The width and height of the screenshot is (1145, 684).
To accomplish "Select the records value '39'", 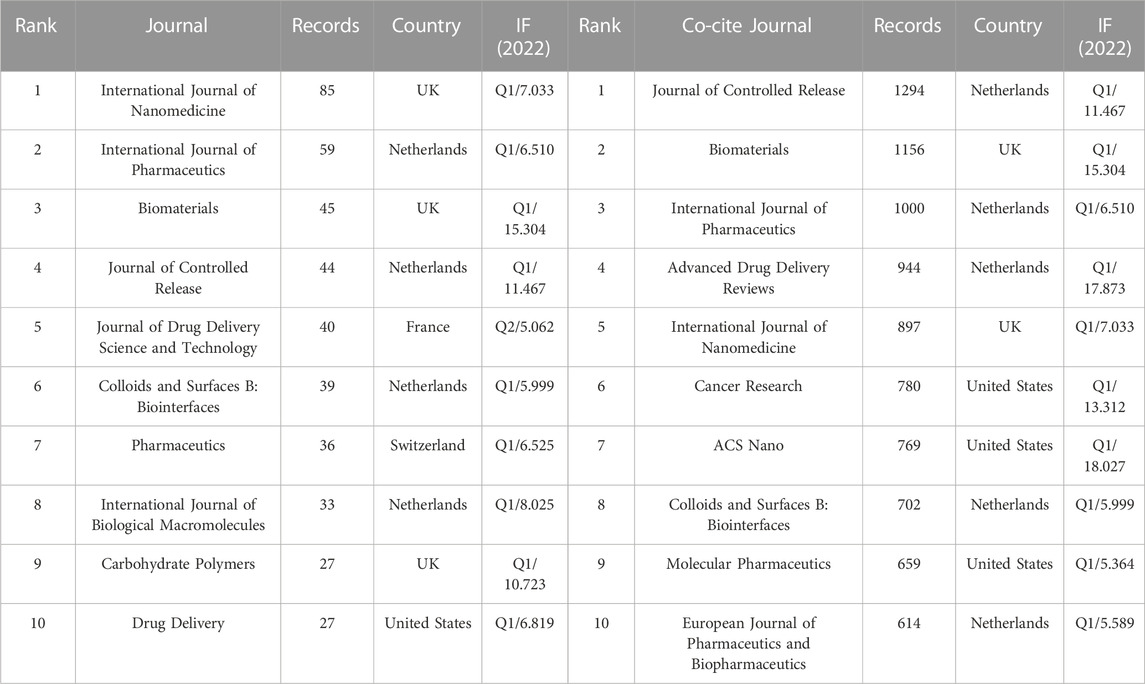I will 326,385.
